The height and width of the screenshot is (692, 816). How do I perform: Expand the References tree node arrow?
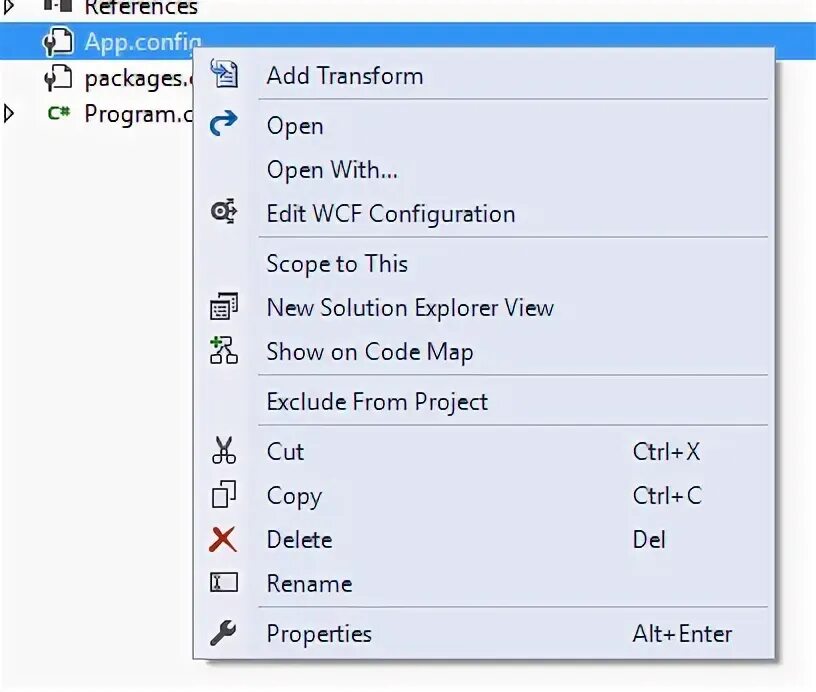pos(8,6)
